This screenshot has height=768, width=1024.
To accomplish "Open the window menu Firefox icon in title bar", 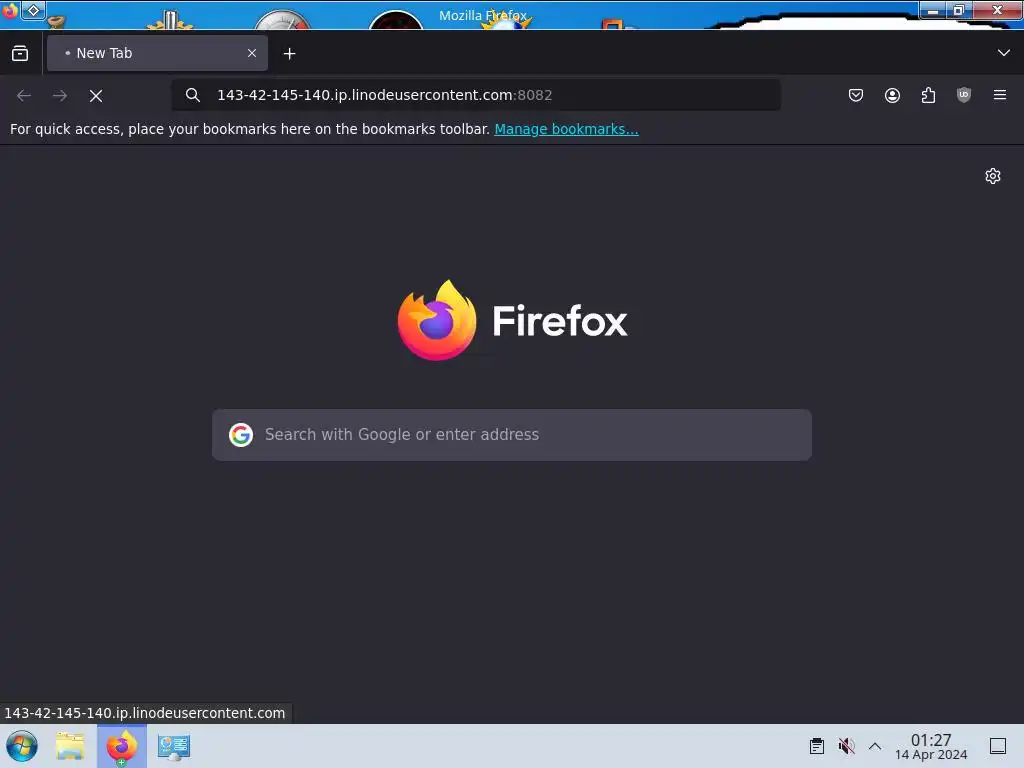I will tap(10, 11).
